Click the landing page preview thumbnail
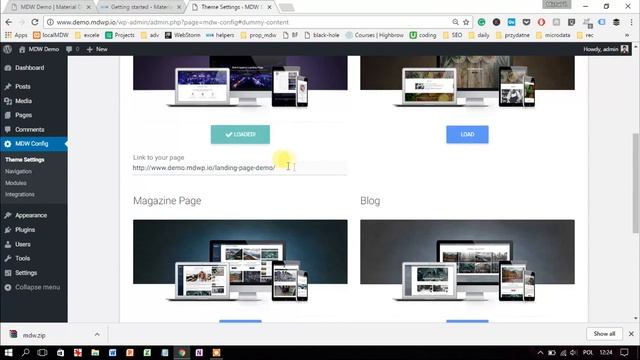 pyautogui.click(x=240, y=82)
